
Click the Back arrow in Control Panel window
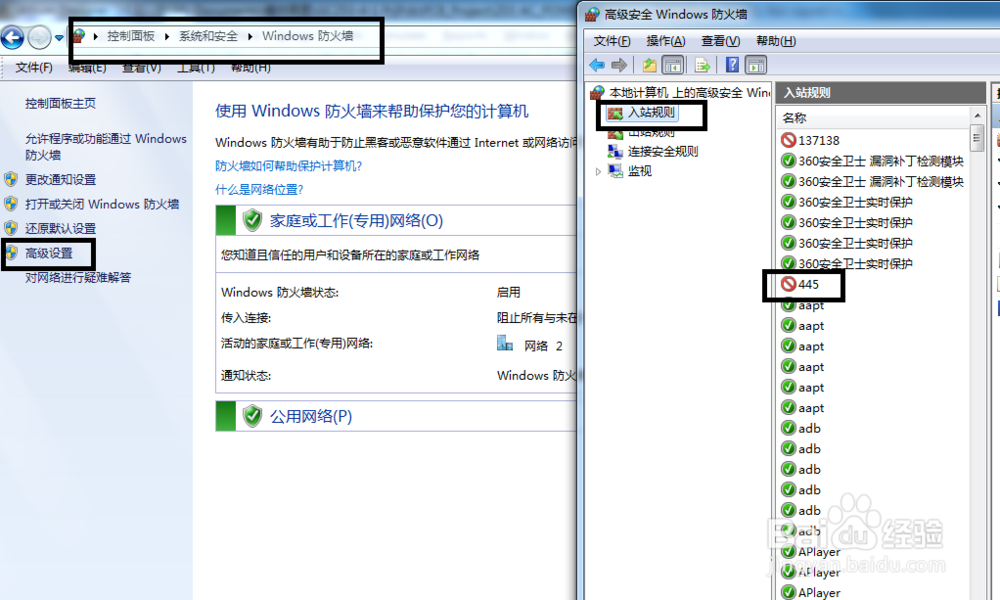coord(11,38)
